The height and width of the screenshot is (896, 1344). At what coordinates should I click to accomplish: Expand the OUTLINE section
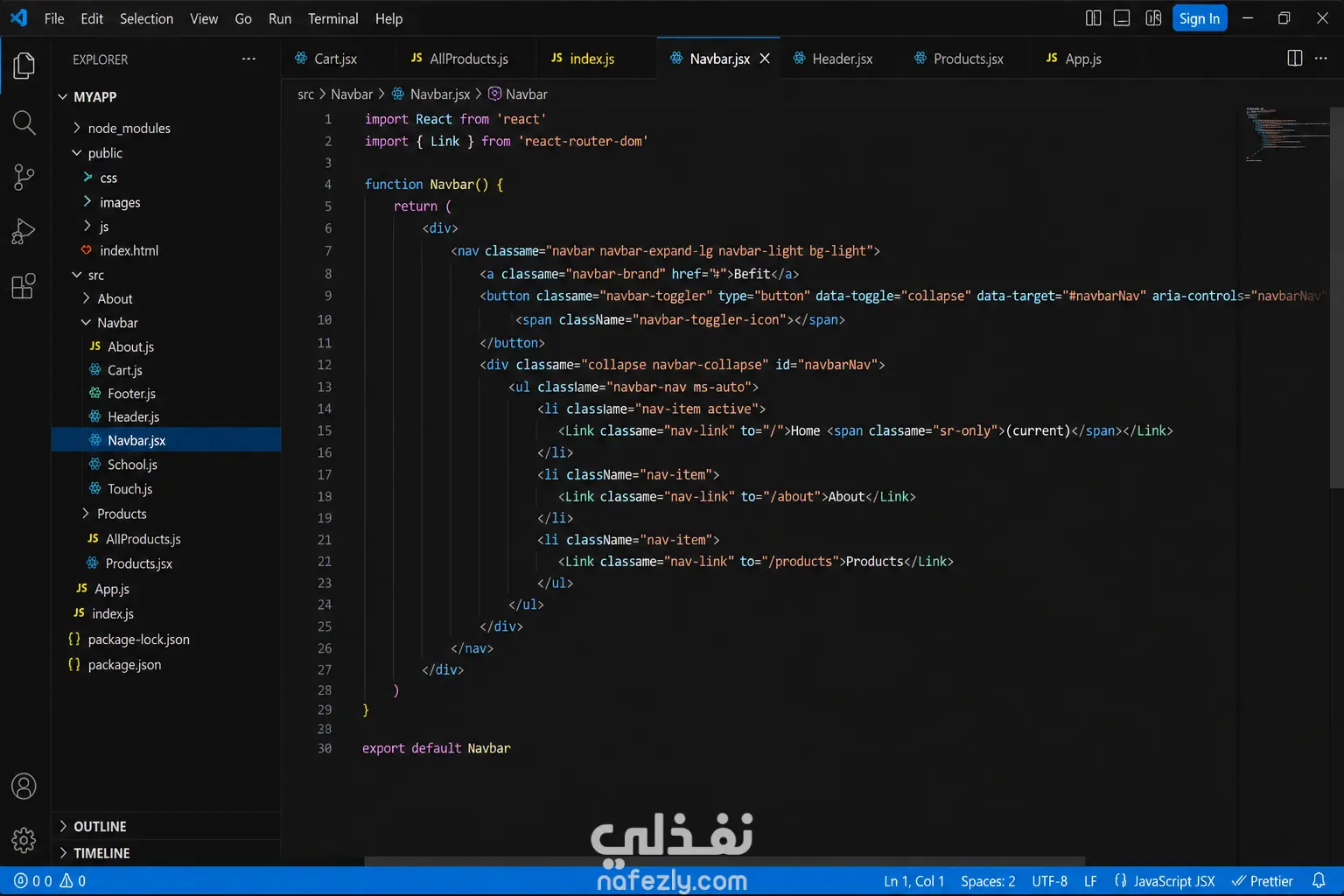(100, 827)
